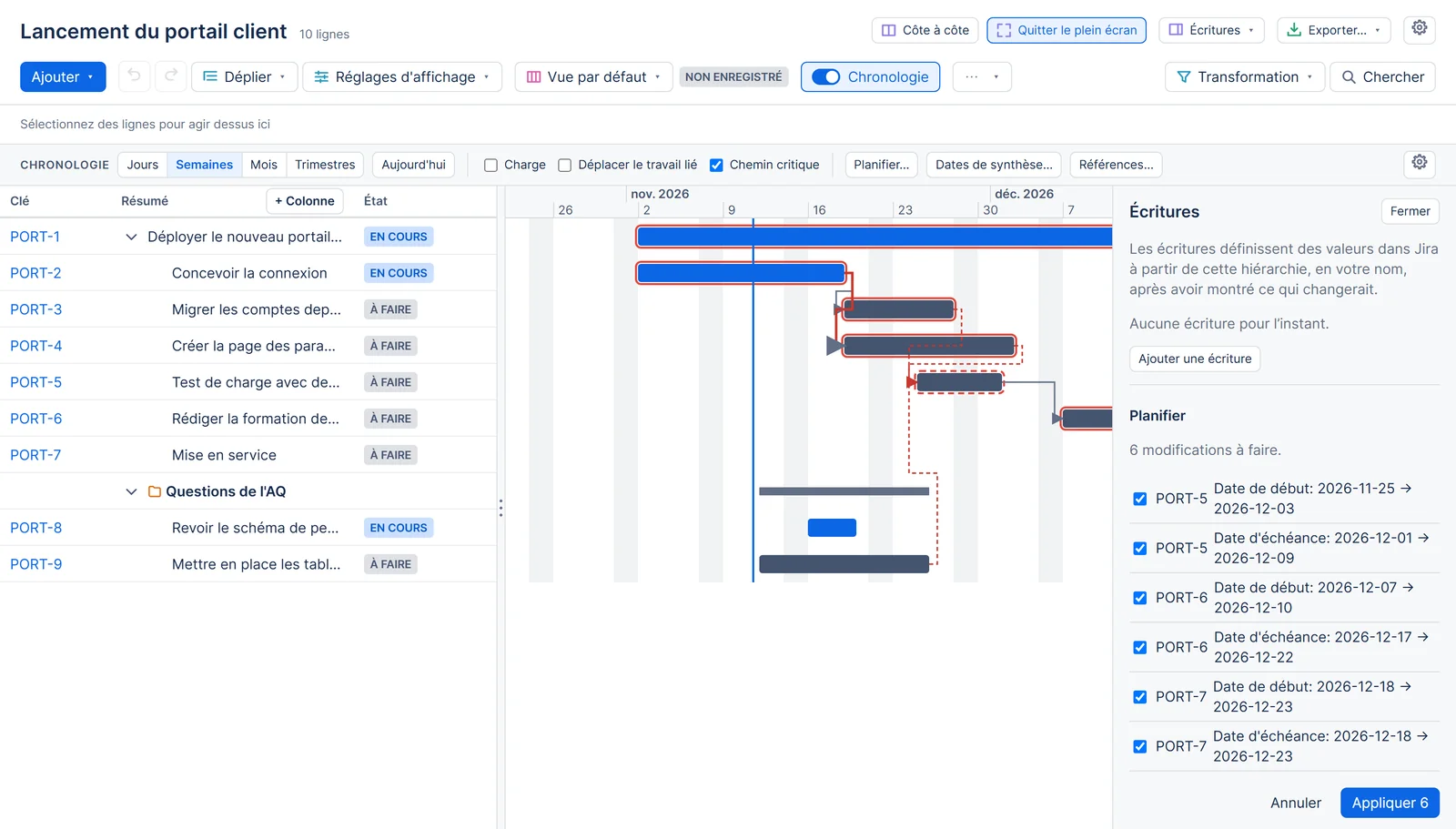
Task: Uncheck the Chemin critique checkbox
Action: 716,165
